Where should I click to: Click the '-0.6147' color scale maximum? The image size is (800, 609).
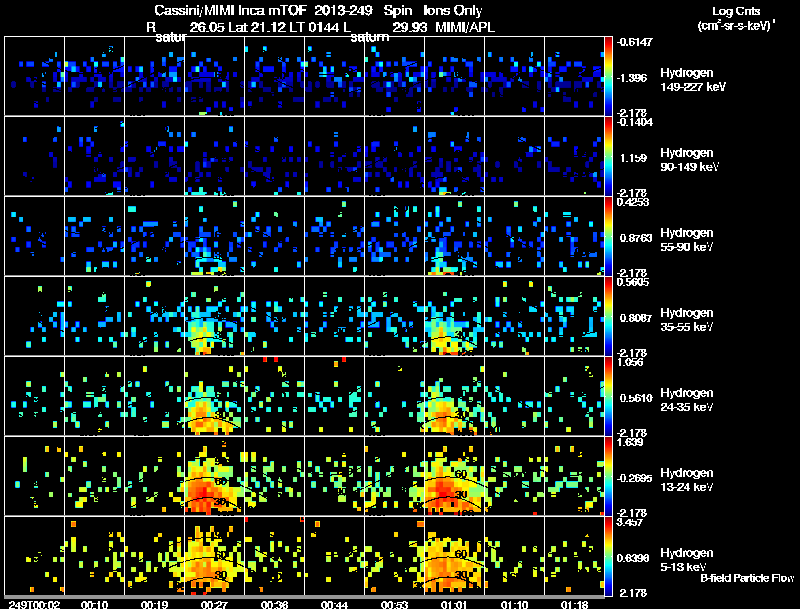coord(634,42)
